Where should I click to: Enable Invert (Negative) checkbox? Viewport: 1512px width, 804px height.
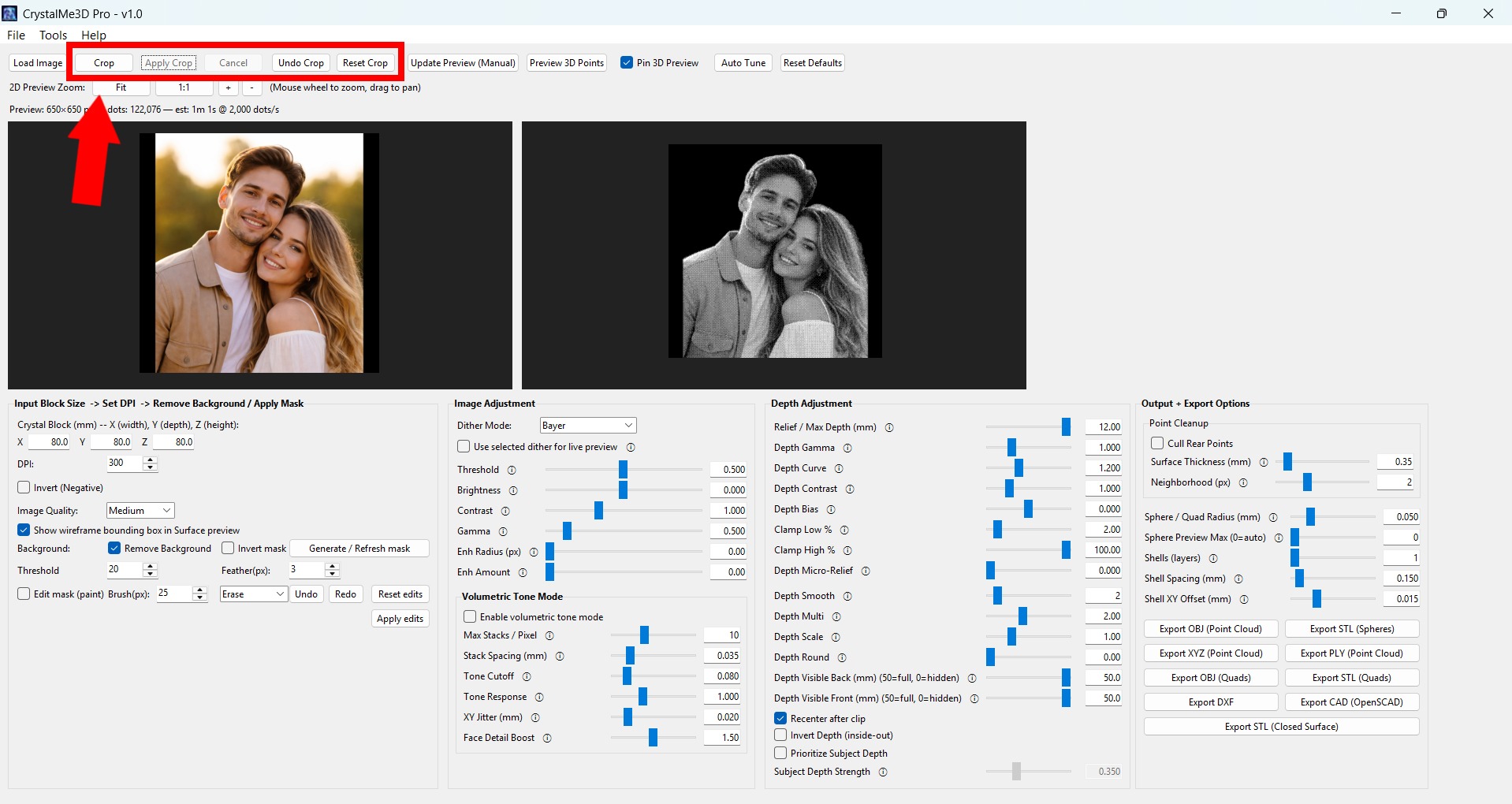pos(24,488)
